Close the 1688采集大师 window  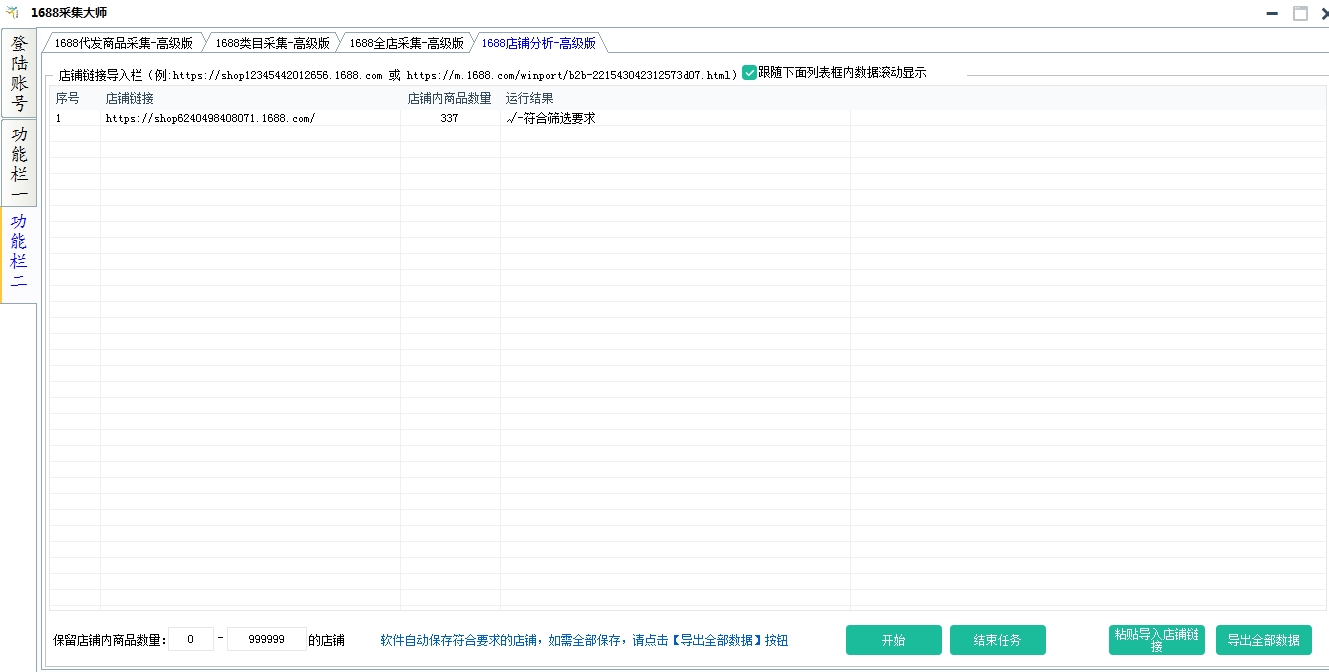(1324, 13)
